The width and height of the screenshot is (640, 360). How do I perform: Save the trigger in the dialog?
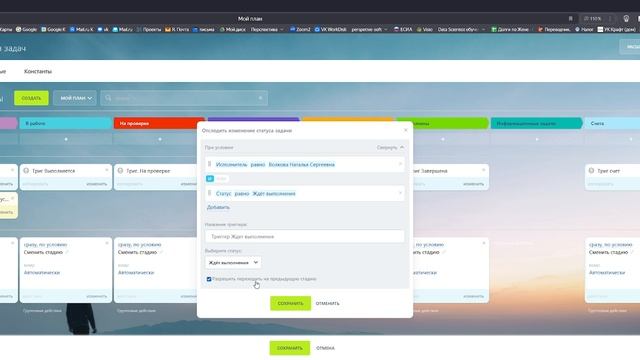[x=290, y=303]
